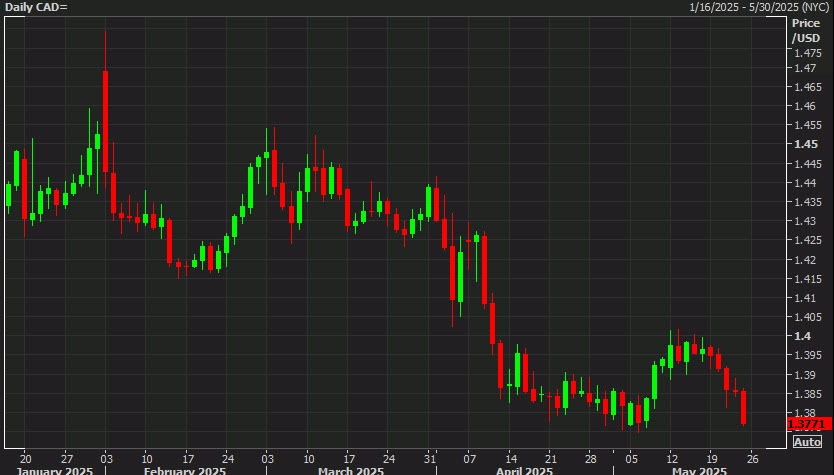Click the 1.425 price axis label

(806, 240)
